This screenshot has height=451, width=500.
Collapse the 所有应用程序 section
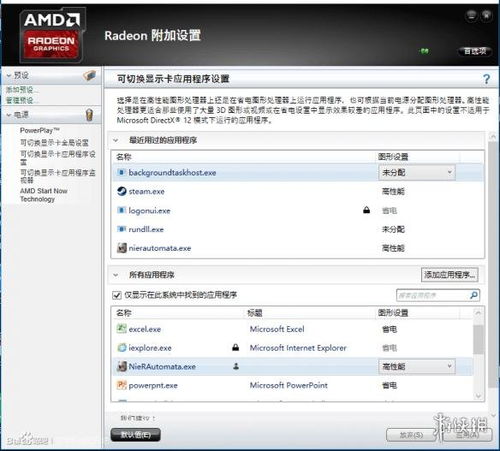115,275
